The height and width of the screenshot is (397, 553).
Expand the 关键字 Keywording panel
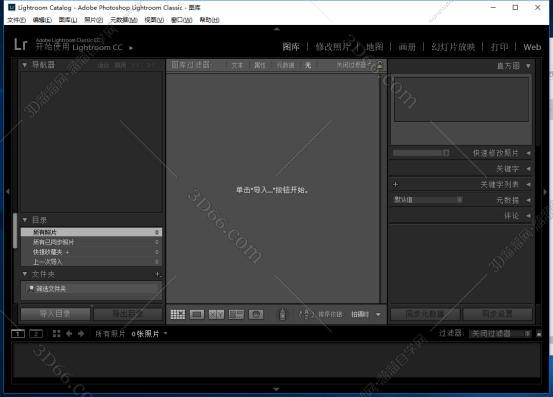click(528, 169)
